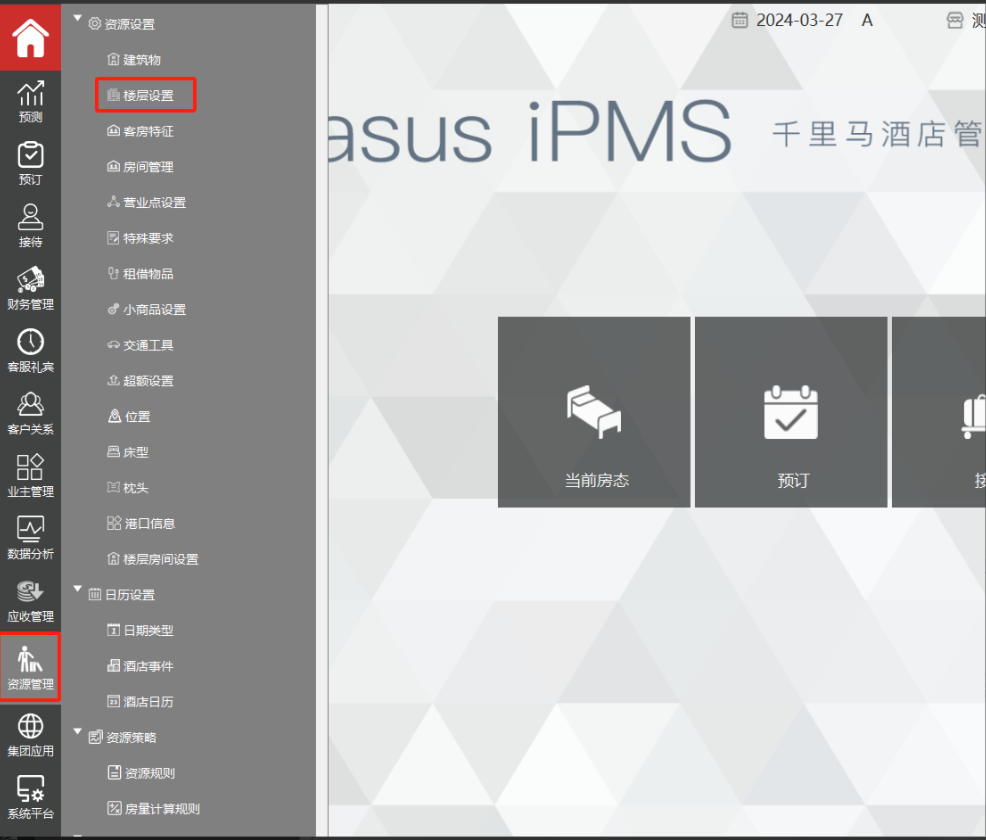Open the 客服礼宾 concierge module
The image size is (986, 840).
(30, 350)
